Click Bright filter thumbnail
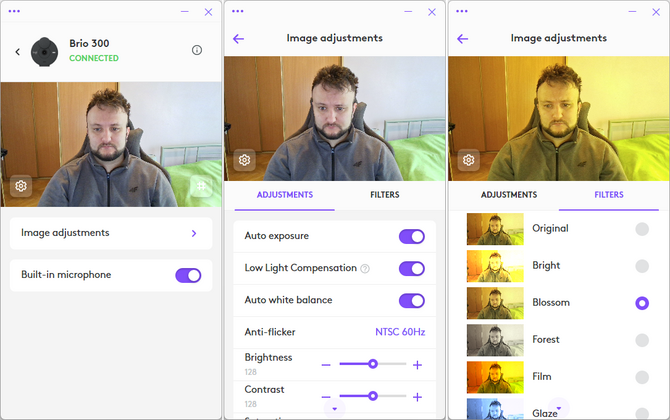This screenshot has width=670, height=420. point(495,266)
